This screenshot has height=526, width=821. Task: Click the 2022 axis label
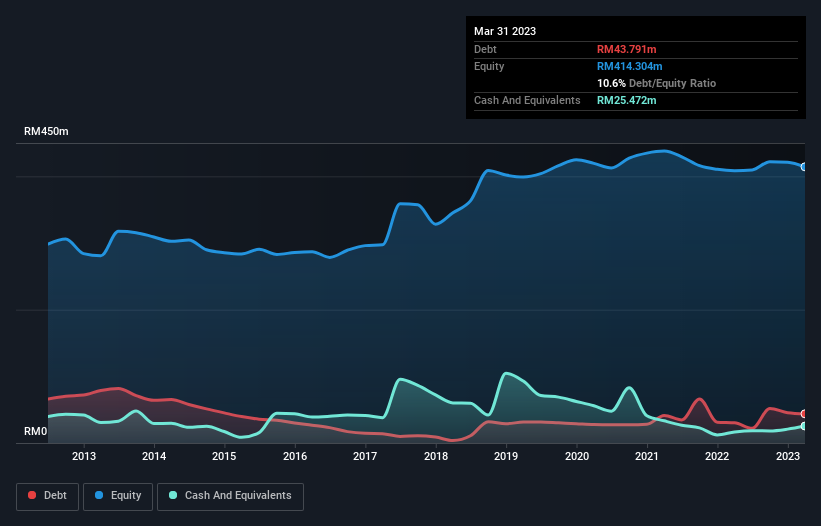tap(717, 456)
